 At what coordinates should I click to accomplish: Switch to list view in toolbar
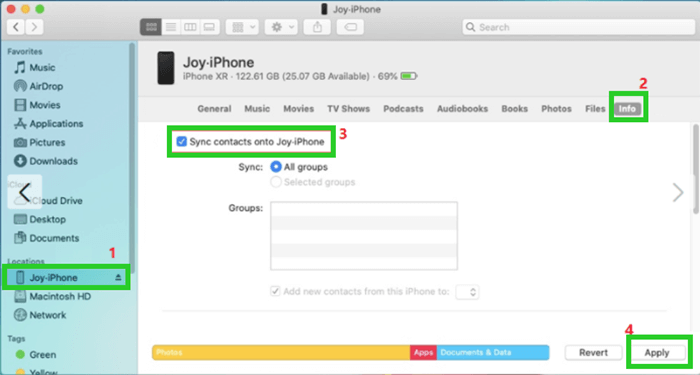(171, 27)
